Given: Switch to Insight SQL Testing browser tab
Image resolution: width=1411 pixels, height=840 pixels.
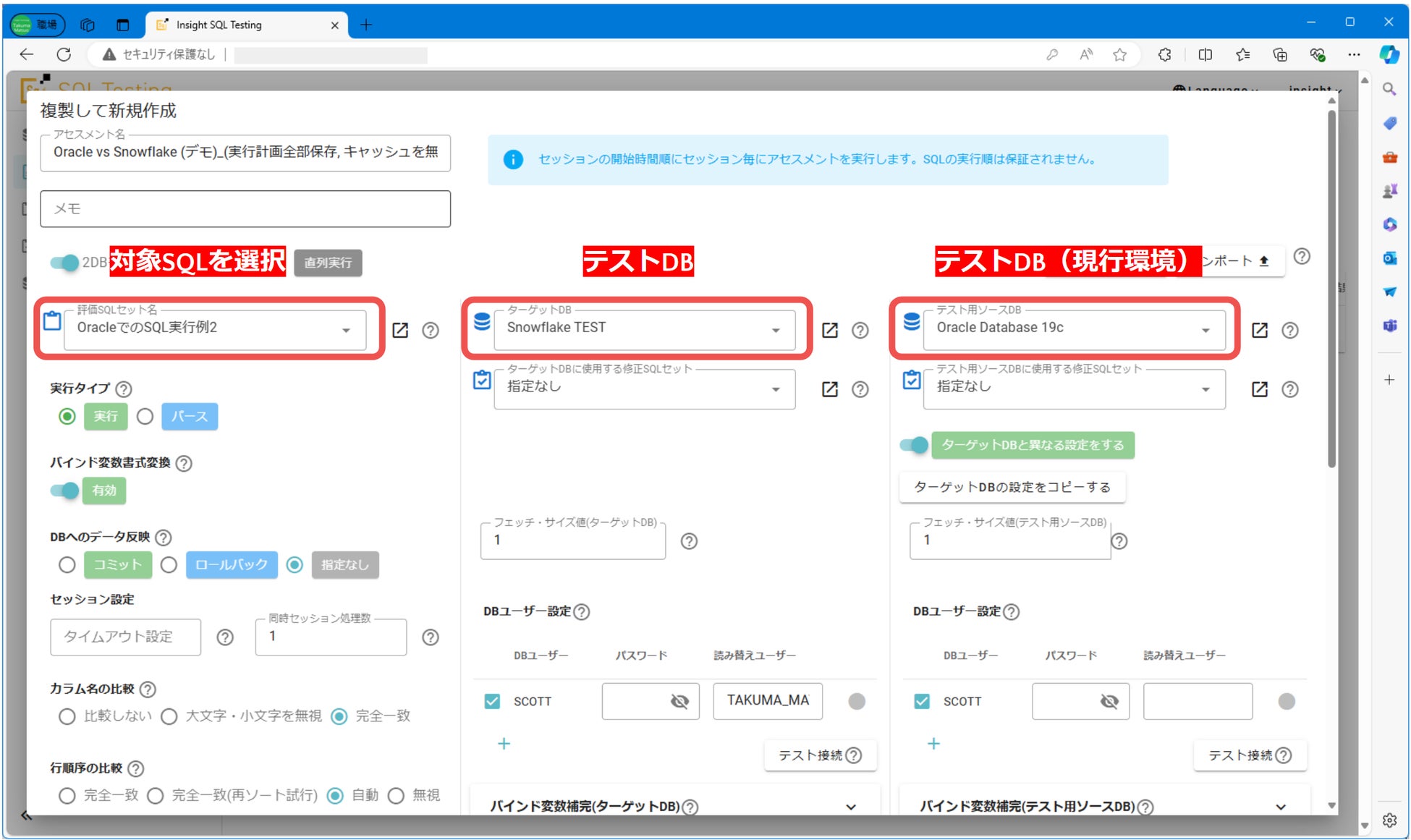Looking at the screenshot, I should pyautogui.click(x=219, y=25).
